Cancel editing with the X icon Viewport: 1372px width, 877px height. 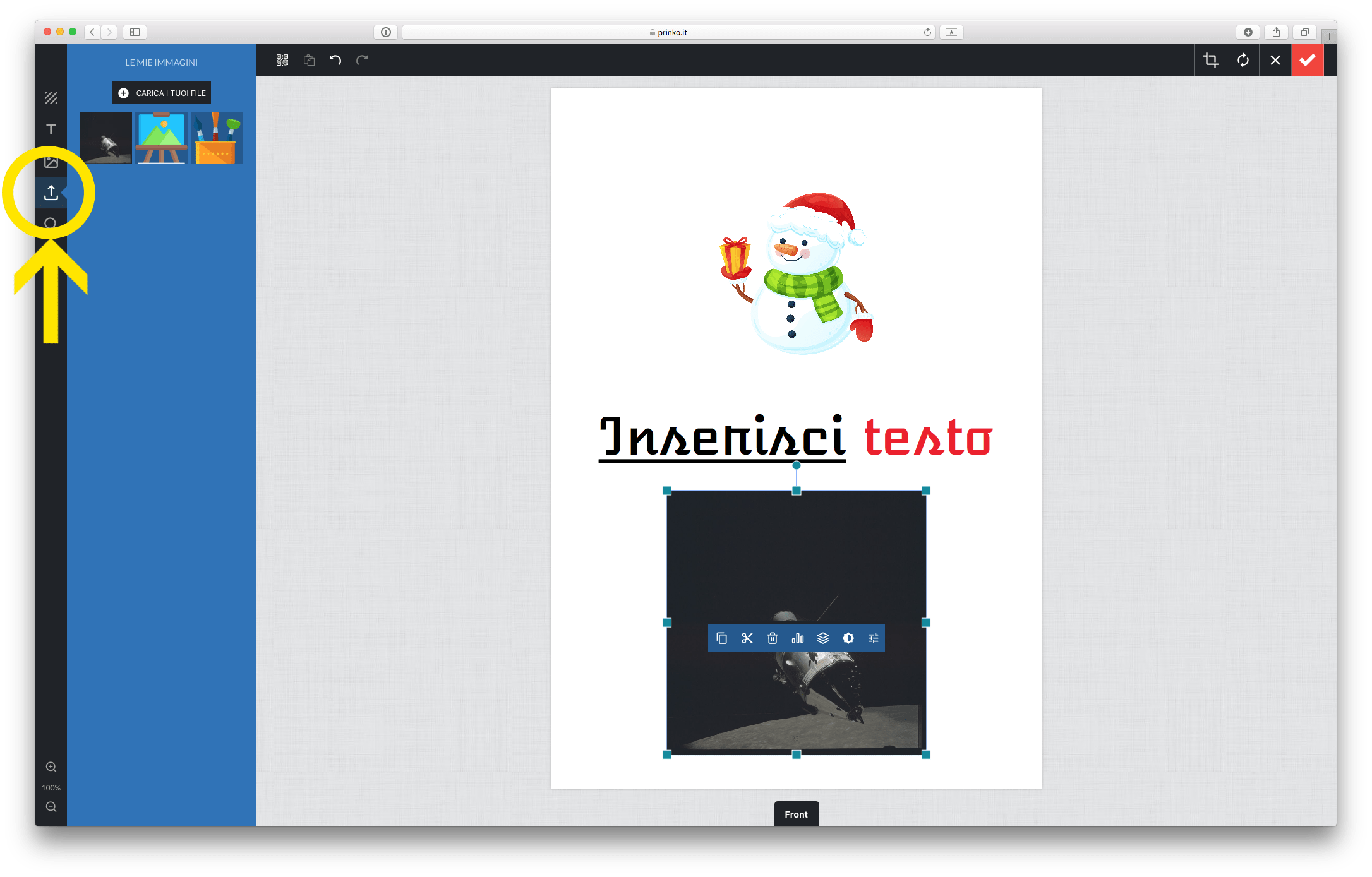tap(1275, 60)
